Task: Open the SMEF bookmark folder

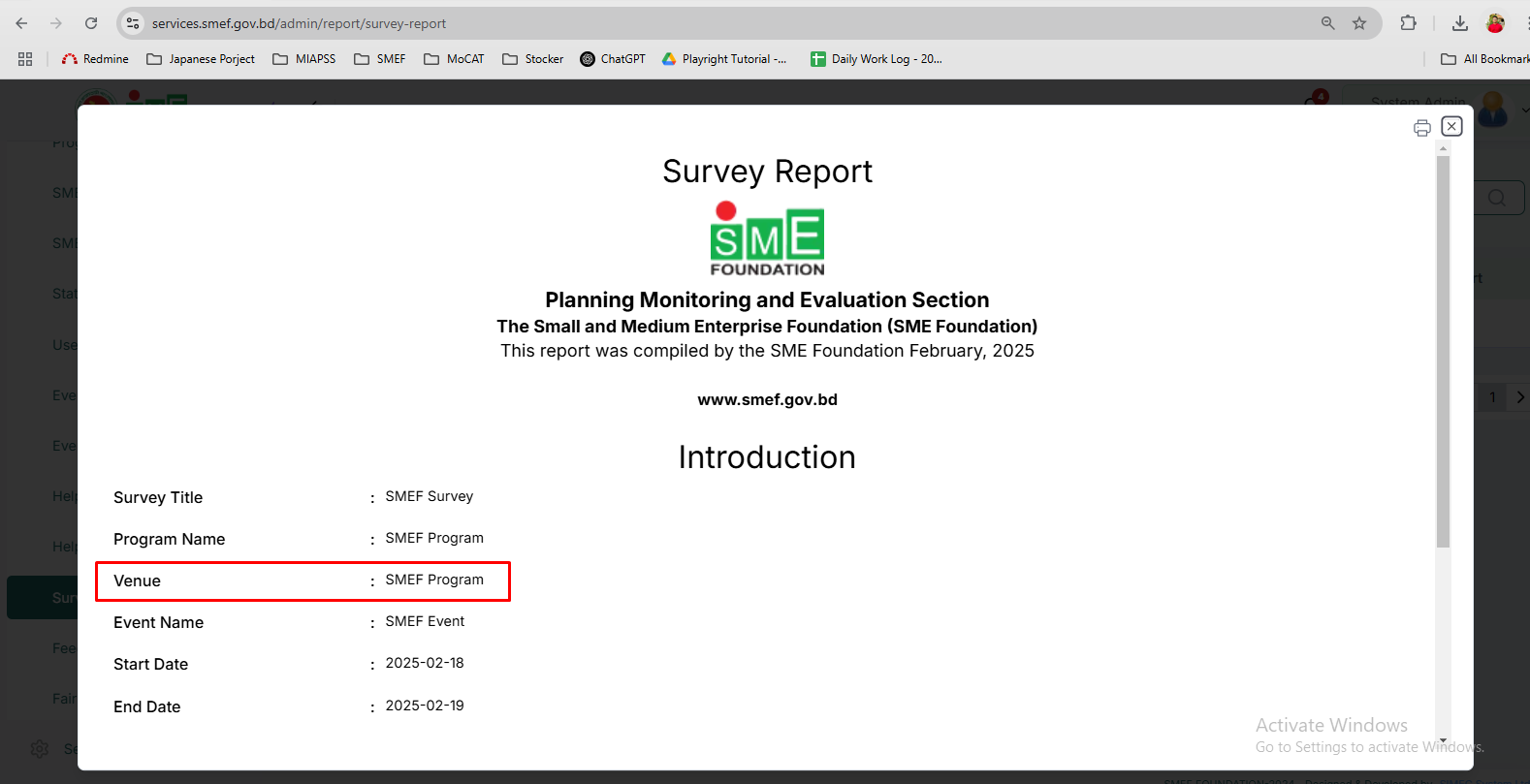Action: click(380, 59)
